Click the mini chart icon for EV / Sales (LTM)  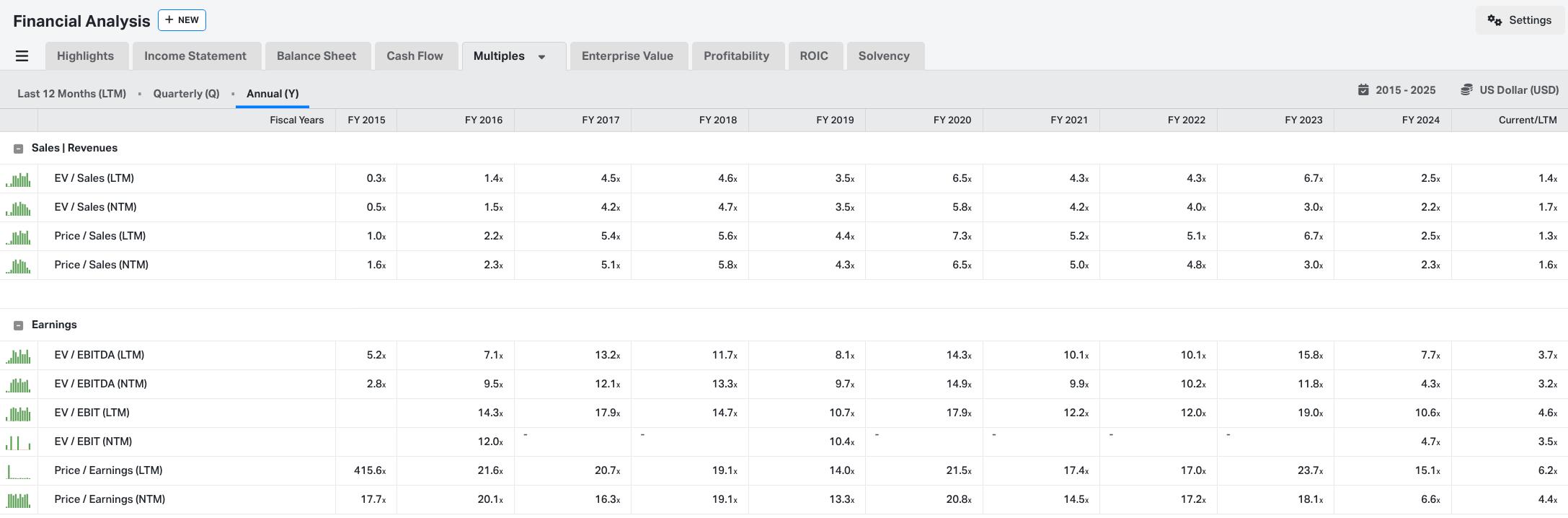coord(19,179)
